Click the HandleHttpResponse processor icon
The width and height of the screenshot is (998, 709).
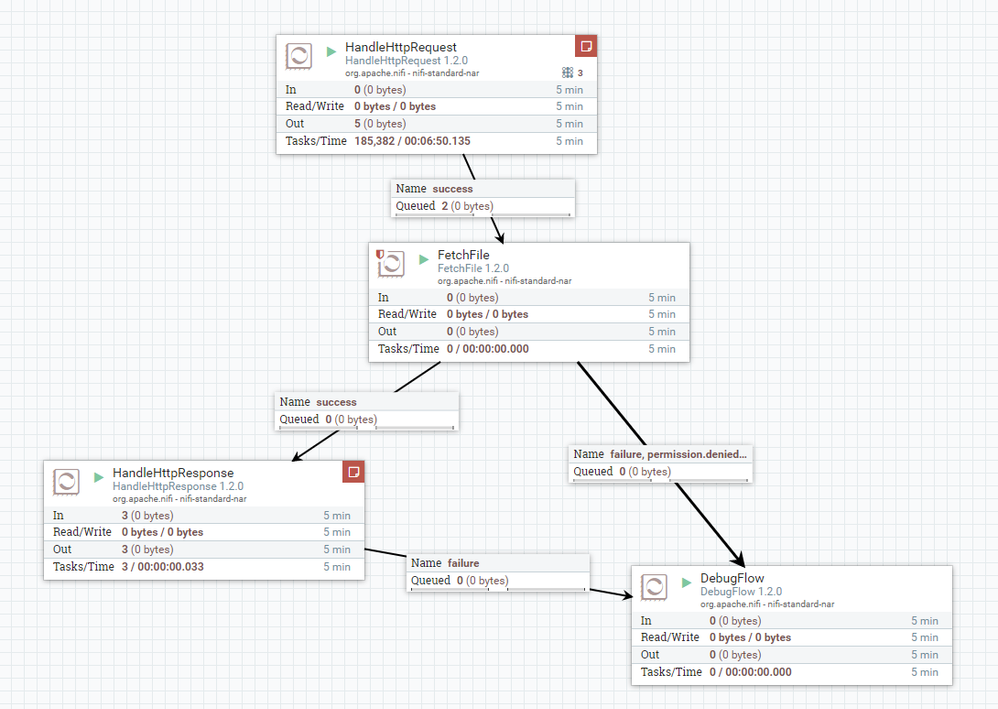[64, 482]
